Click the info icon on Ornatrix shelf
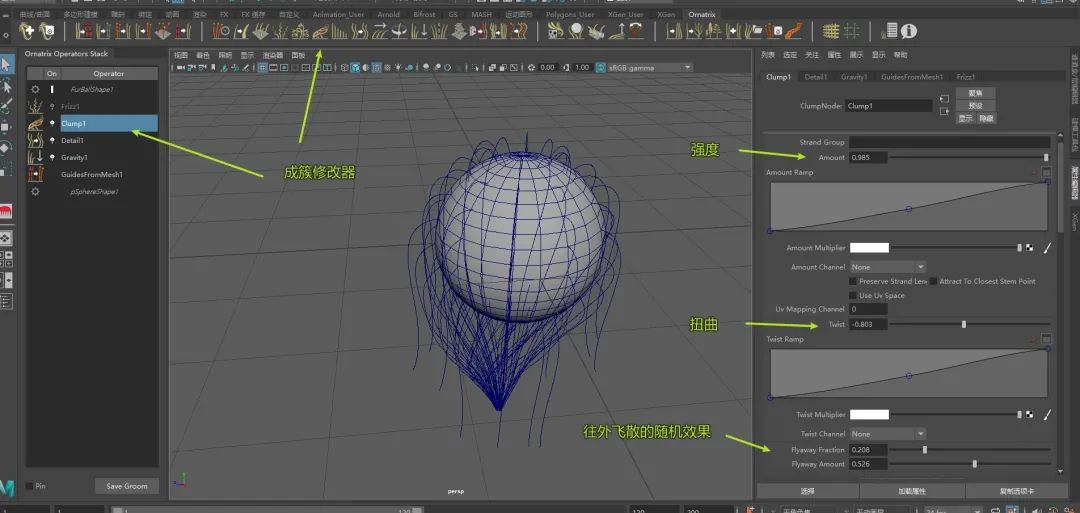Viewport: 1080px width, 513px height. 910,32
